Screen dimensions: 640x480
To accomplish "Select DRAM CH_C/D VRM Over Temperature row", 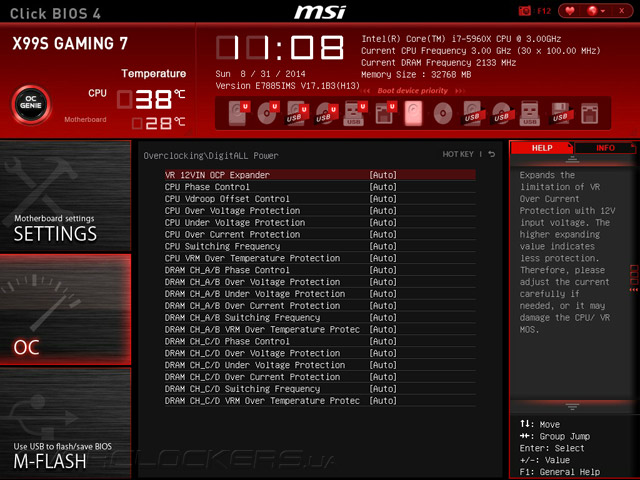I will point(320,401).
